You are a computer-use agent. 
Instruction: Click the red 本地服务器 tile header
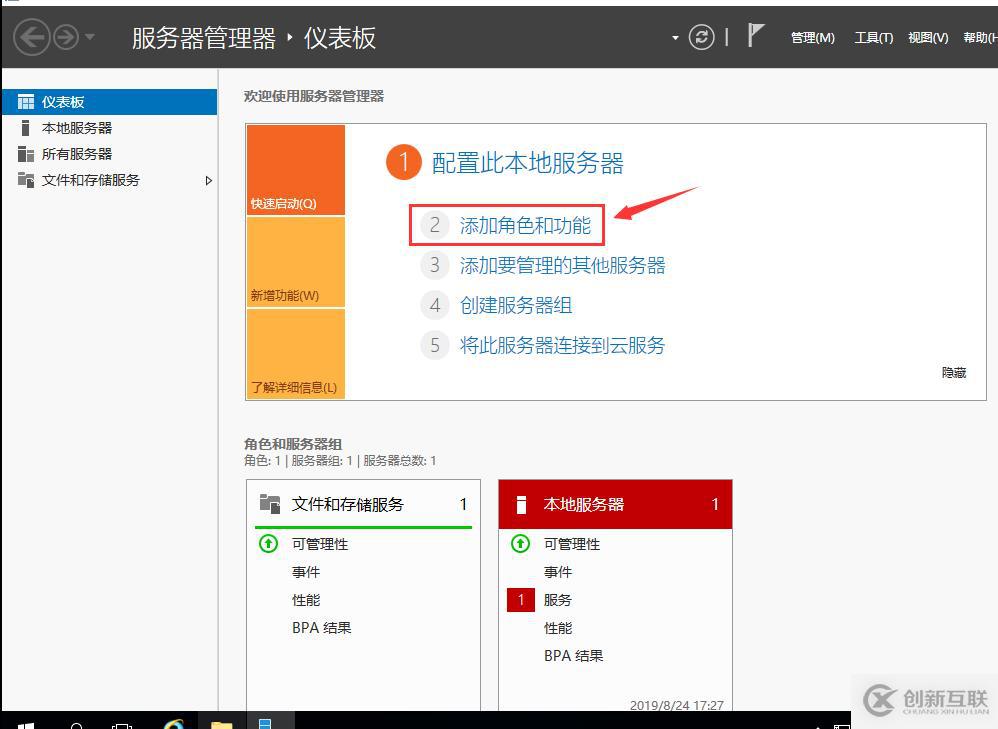[615, 504]
